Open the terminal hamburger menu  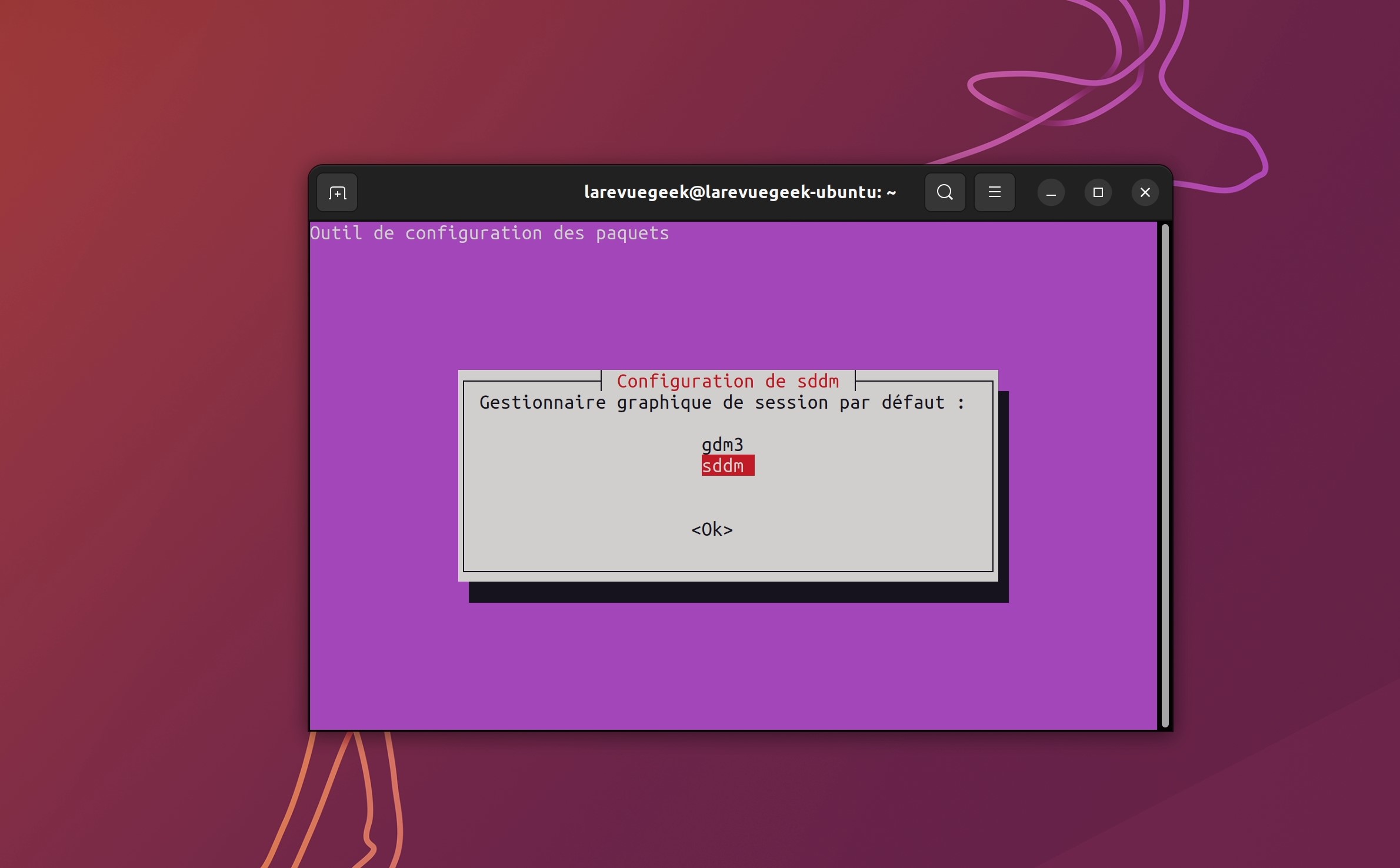tap(994, 192)
